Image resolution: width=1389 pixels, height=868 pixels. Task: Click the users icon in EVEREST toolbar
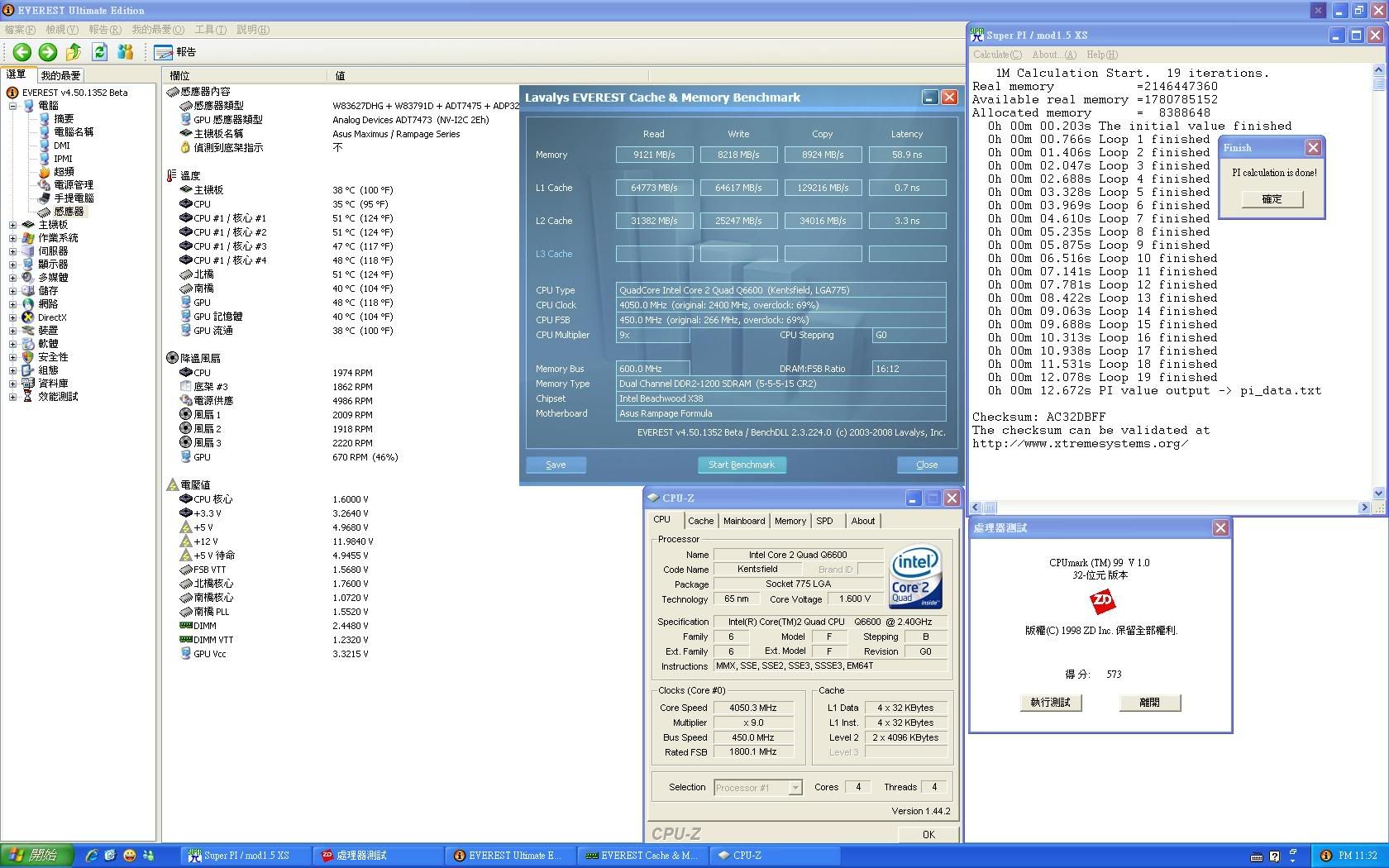[x=126, y=52]
